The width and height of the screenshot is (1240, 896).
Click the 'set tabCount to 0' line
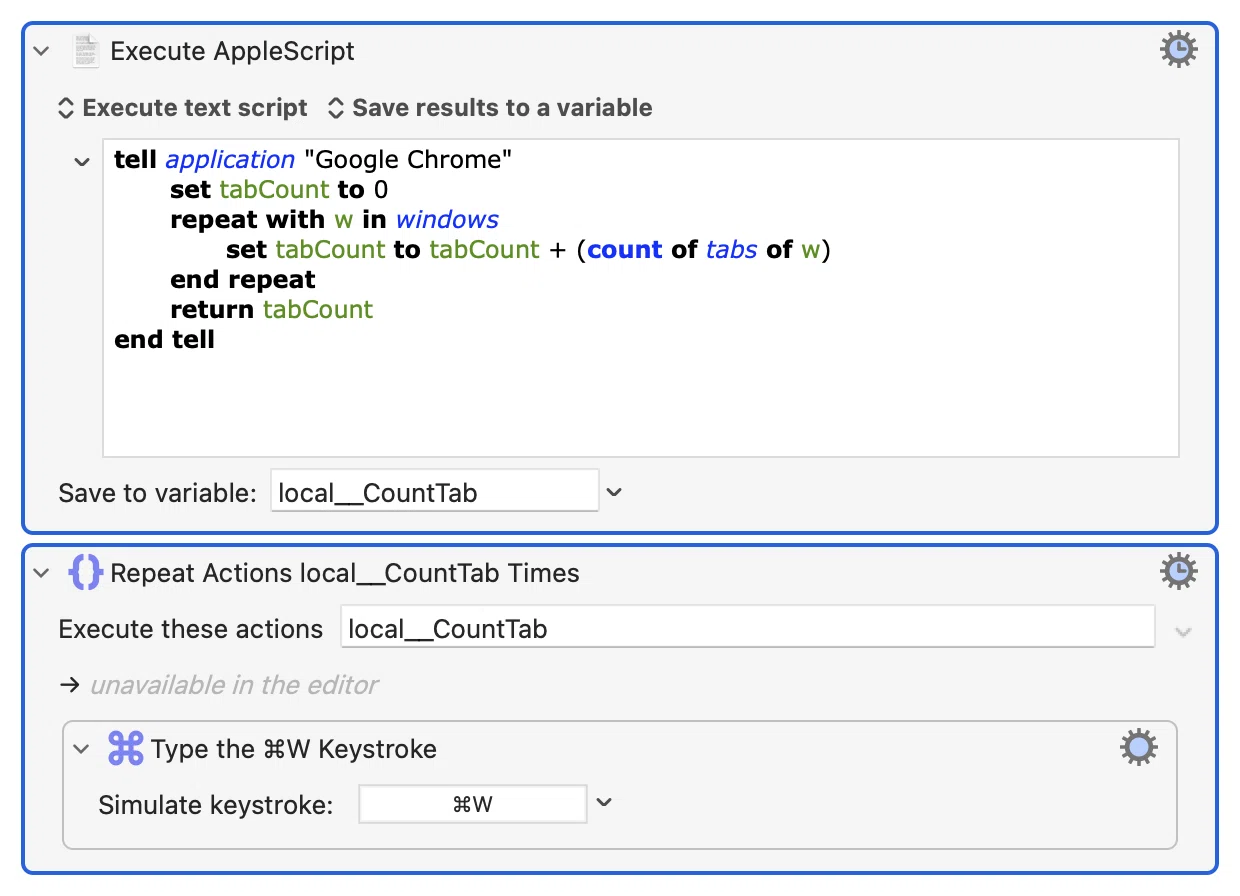click(279, 190)
